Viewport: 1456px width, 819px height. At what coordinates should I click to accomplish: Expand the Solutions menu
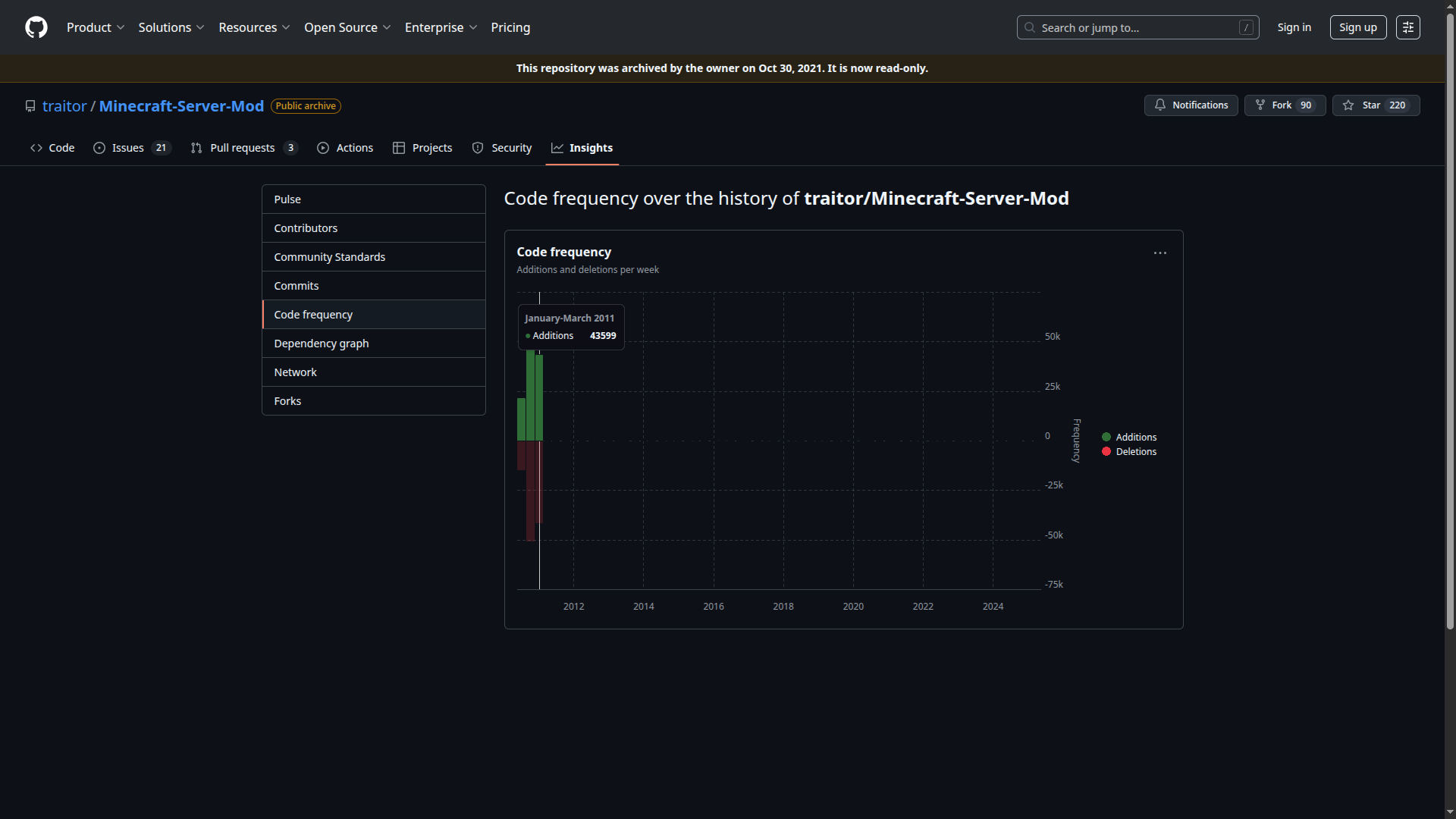[171, 27]
